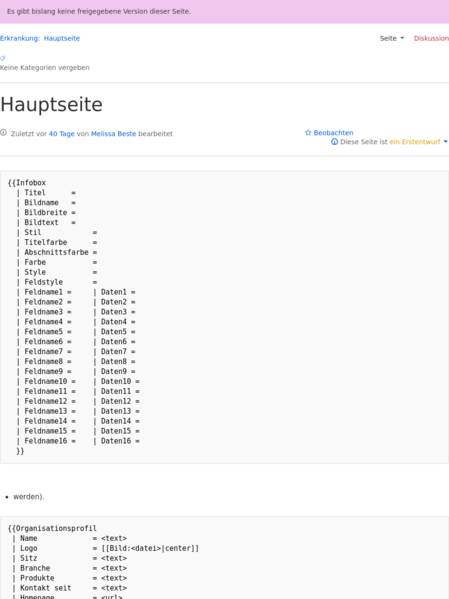449x599 pixels.
Task: Click the pink 'keine freigegebene Version' notice banner
Action: [224, 11]
